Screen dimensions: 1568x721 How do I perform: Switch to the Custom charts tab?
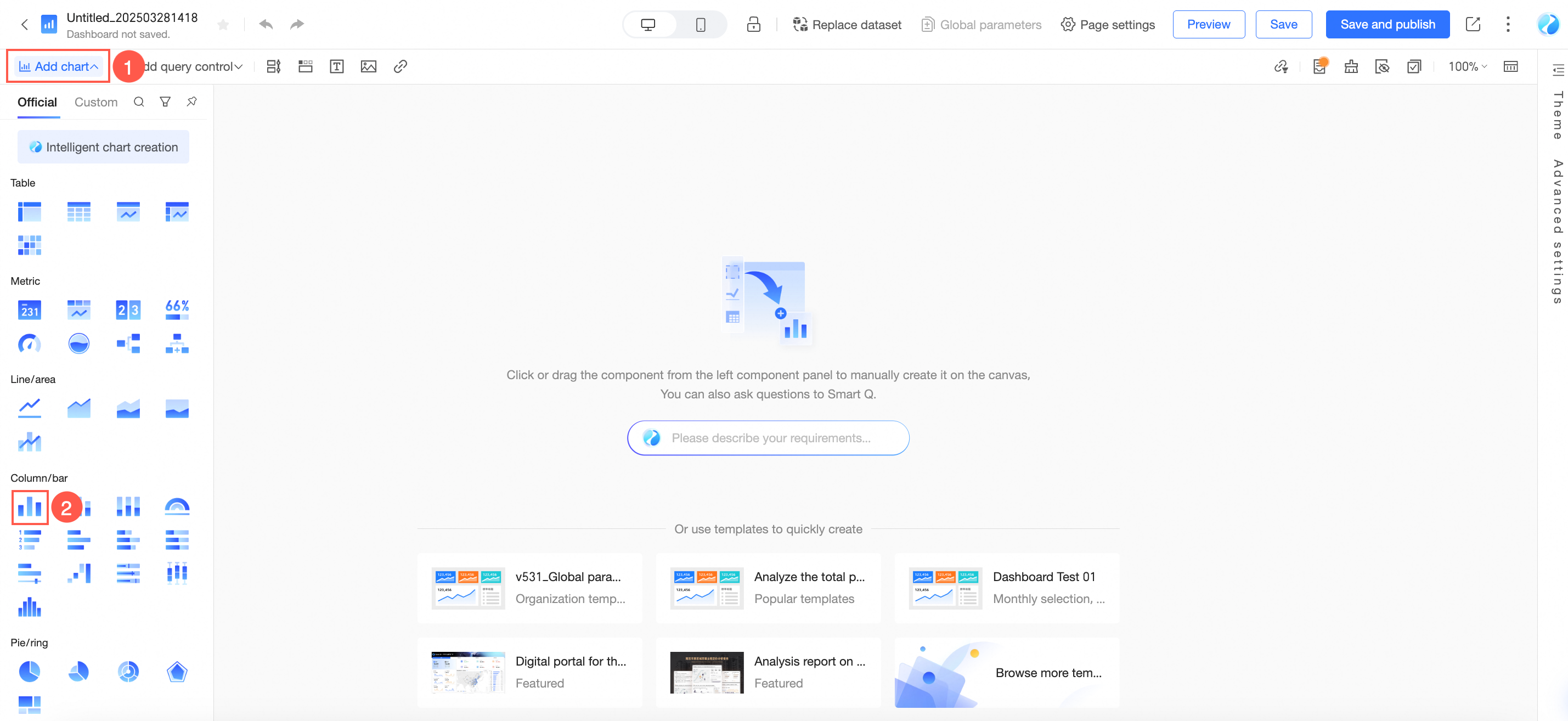(x=95, y=102)
